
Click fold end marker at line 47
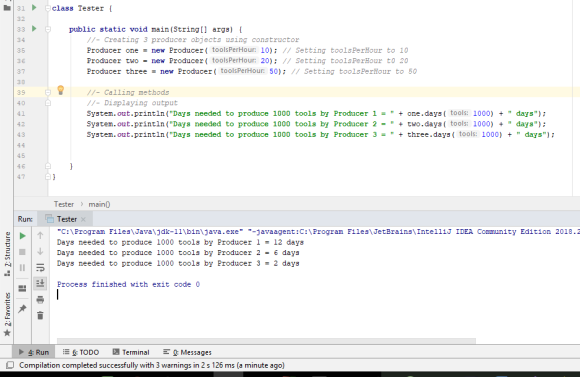coord(48,176)
